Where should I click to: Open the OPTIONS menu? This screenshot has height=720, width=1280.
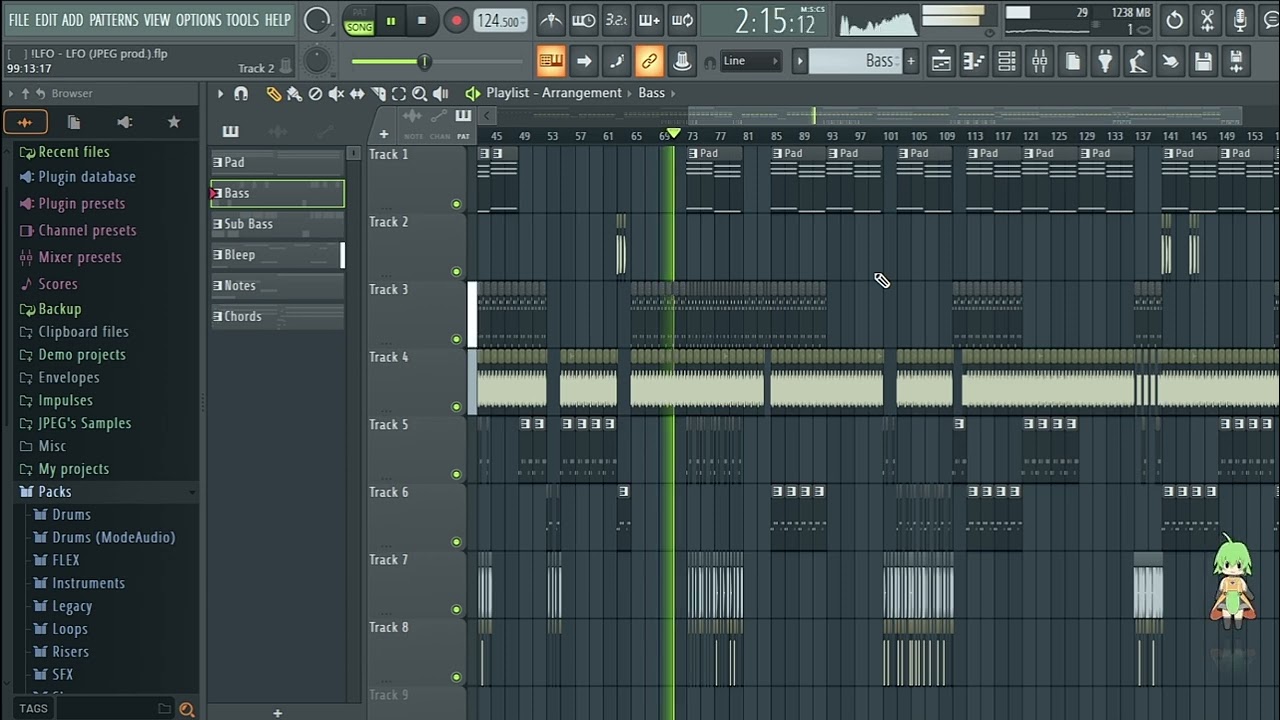point(198,20)
